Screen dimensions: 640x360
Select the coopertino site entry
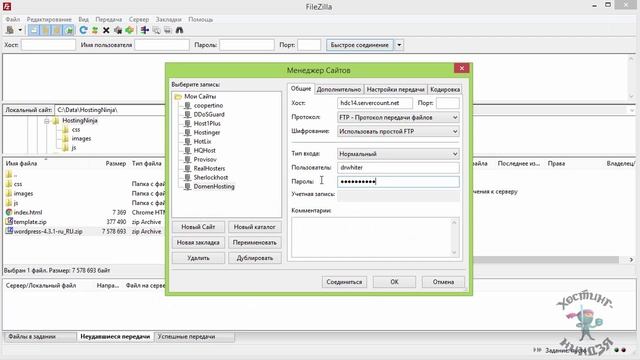tap(208, 105)
